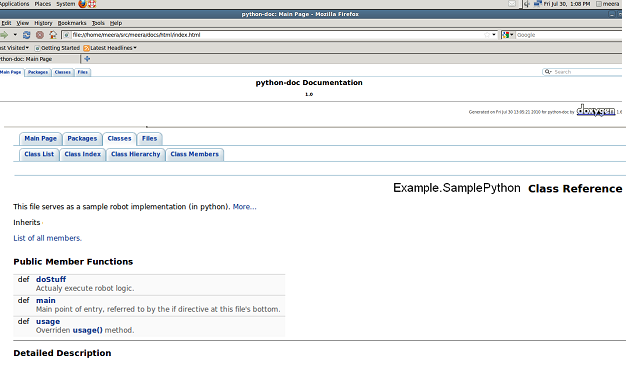Click the Firefox launcher icon in top panel

[82, 4]
